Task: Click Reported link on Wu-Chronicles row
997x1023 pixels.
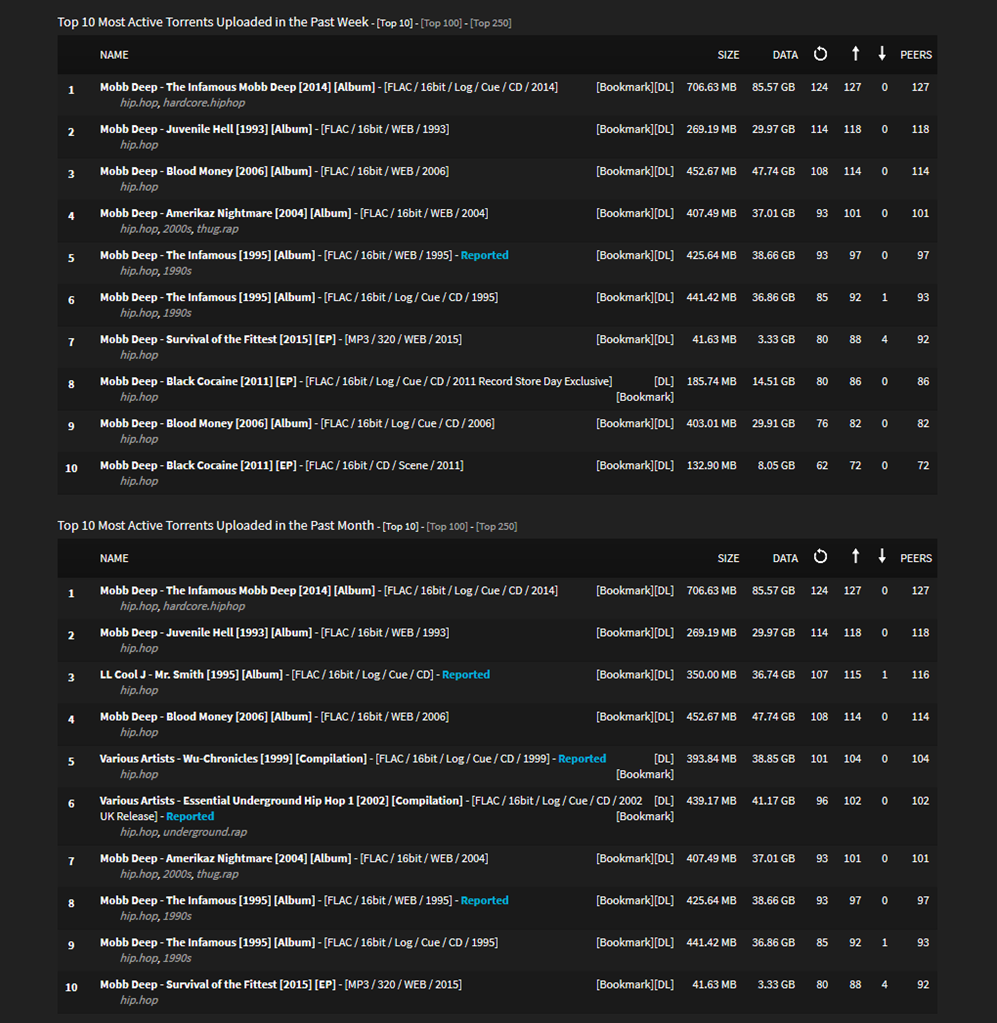Action: tap(582, 759)
